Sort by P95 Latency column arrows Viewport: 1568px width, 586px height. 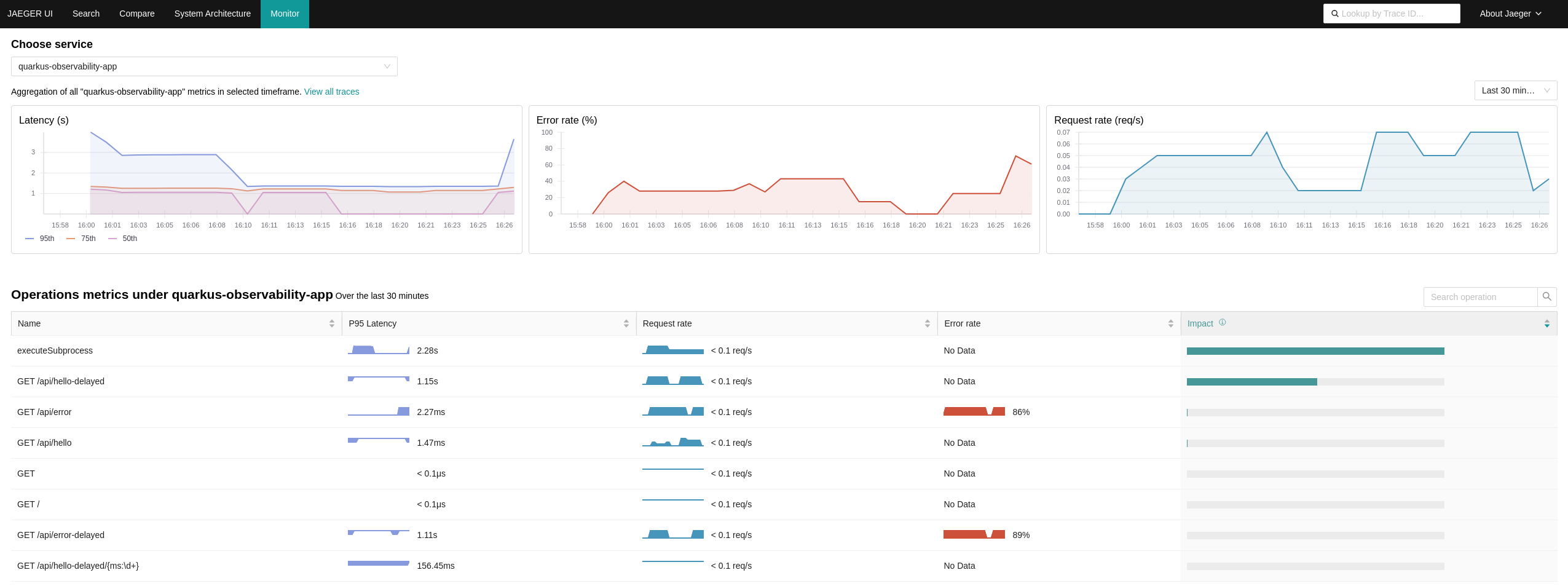pyautogui.click(x=626, y=323)
